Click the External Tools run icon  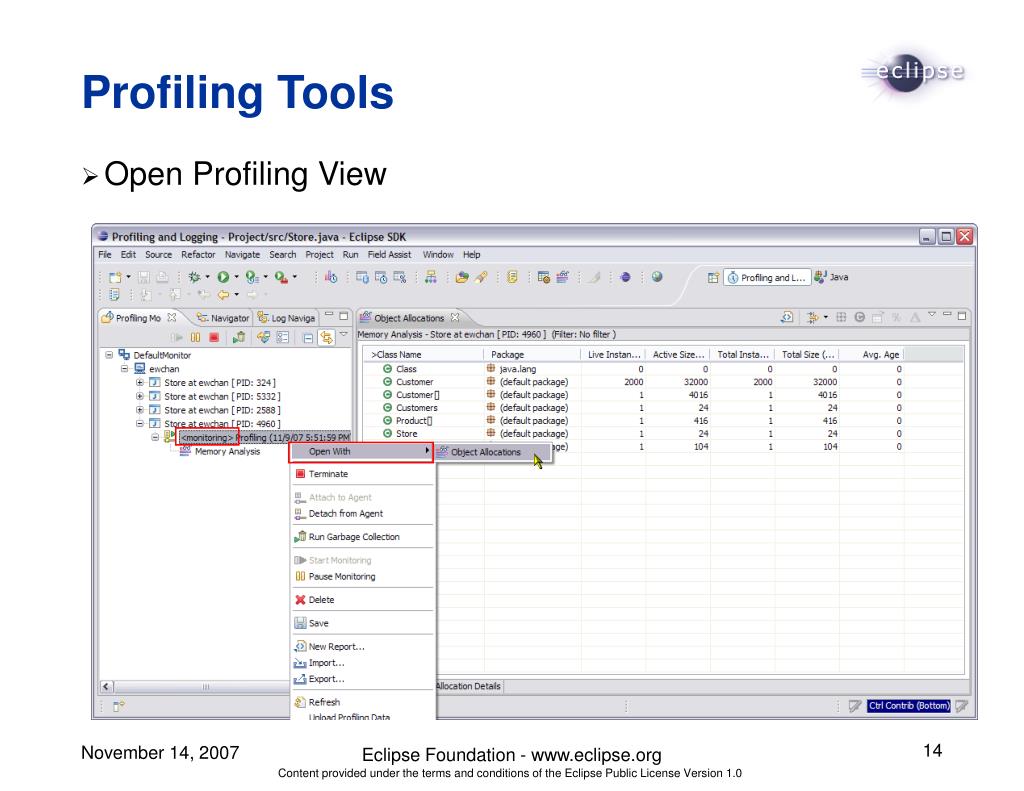click(x=281, y=277)
